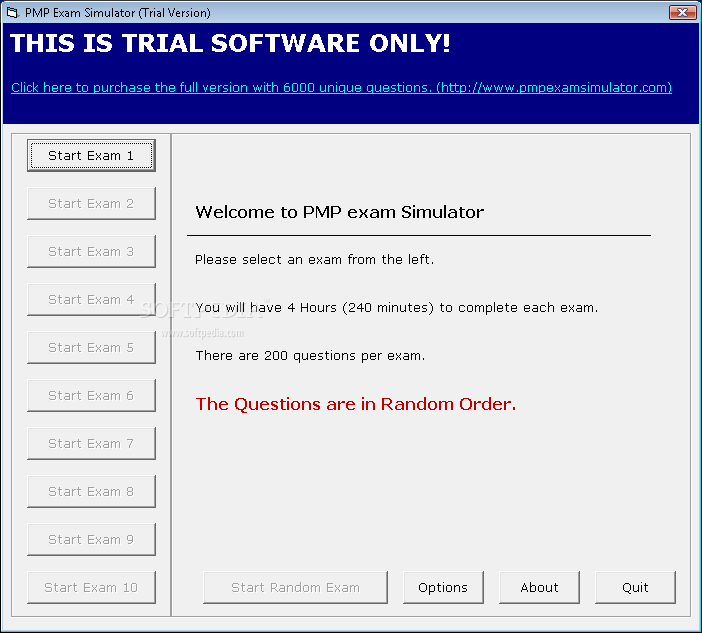Click 'THIS IS TRIAL SOFTWARE ONLY!' banner text
The width and height of the screenshot is (702, 633).
230,43
